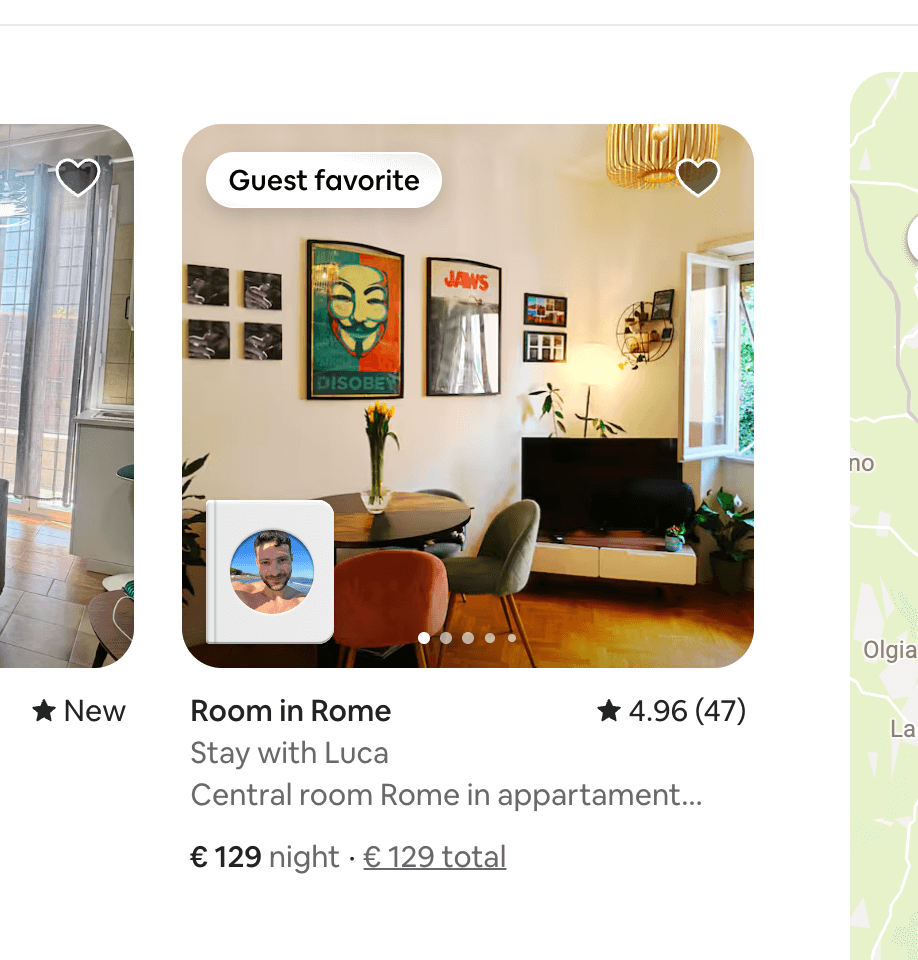918x960 pixels.
Task: Click the Guest favorite badge
Action: pos(323,180)
